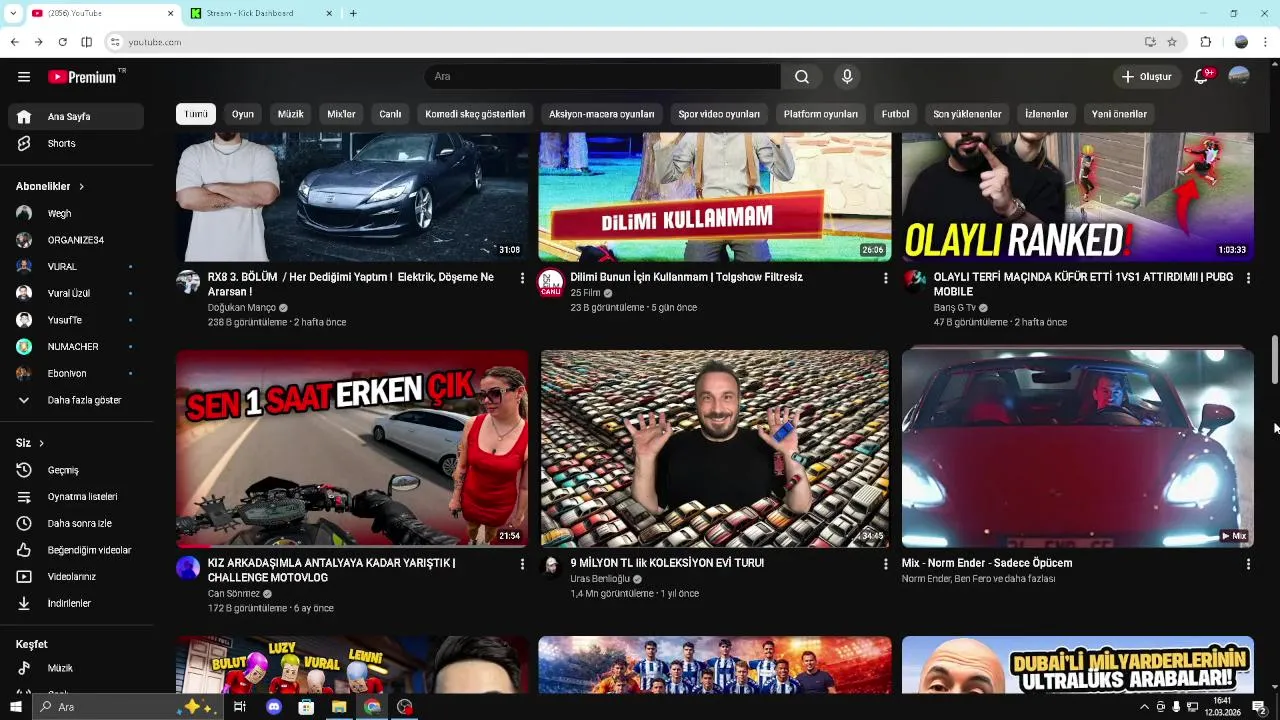Image resolution: width=1280 pixels, height=720 pixels.
Task: Open options for KIZ ARKADAŞIMLA video
Action: [x=522, y=564]
